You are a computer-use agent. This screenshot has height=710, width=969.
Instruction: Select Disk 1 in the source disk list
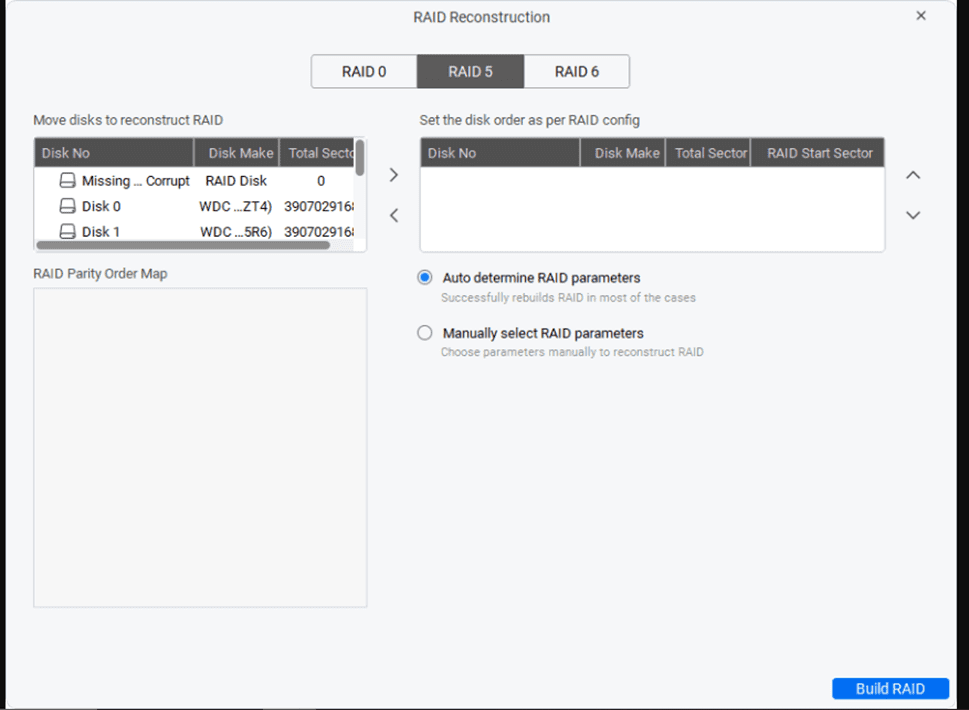100,231
